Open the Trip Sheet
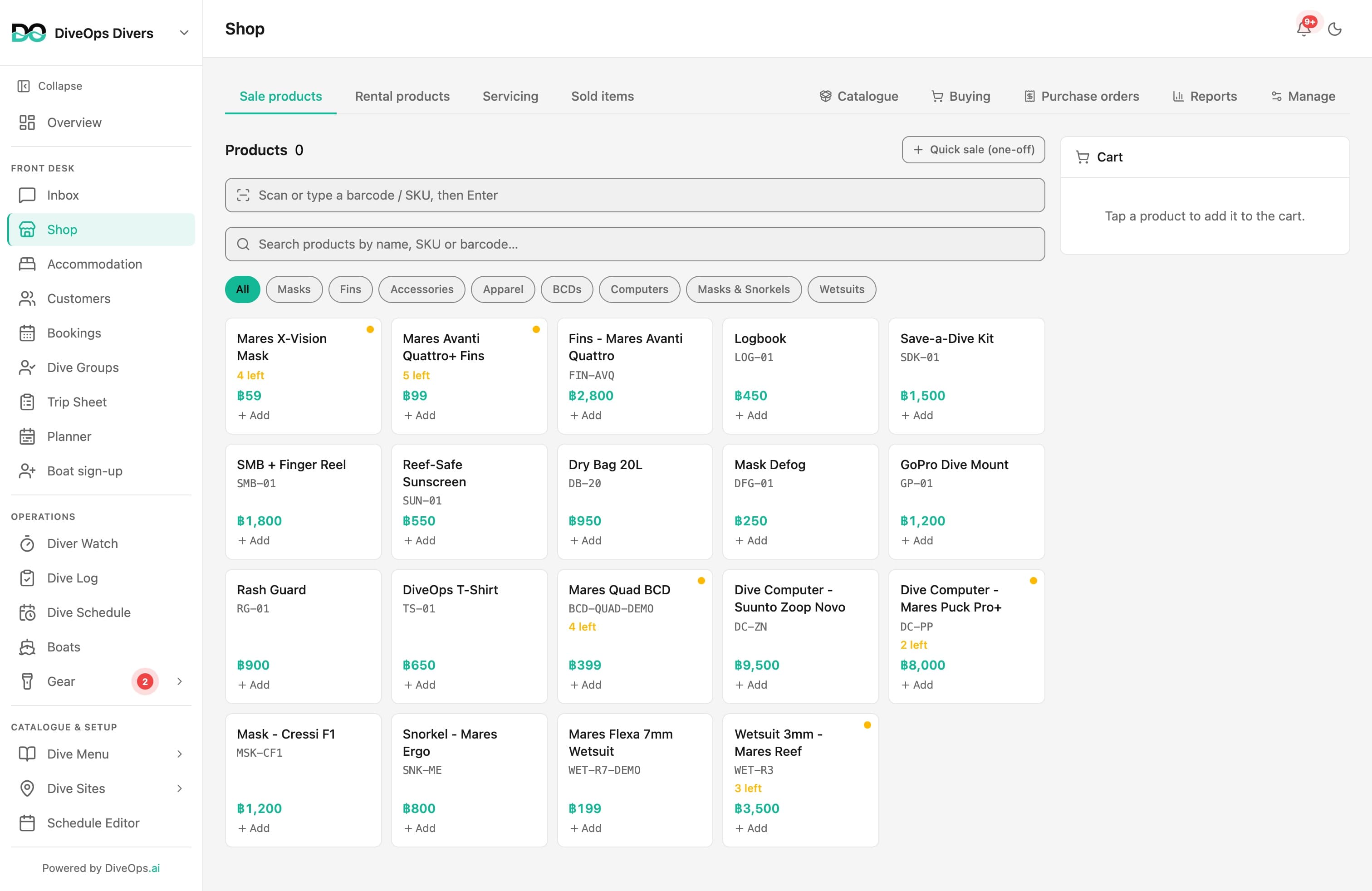This screenshot has width=1372, height=891. pyautogui.click(x=102, y=402)
